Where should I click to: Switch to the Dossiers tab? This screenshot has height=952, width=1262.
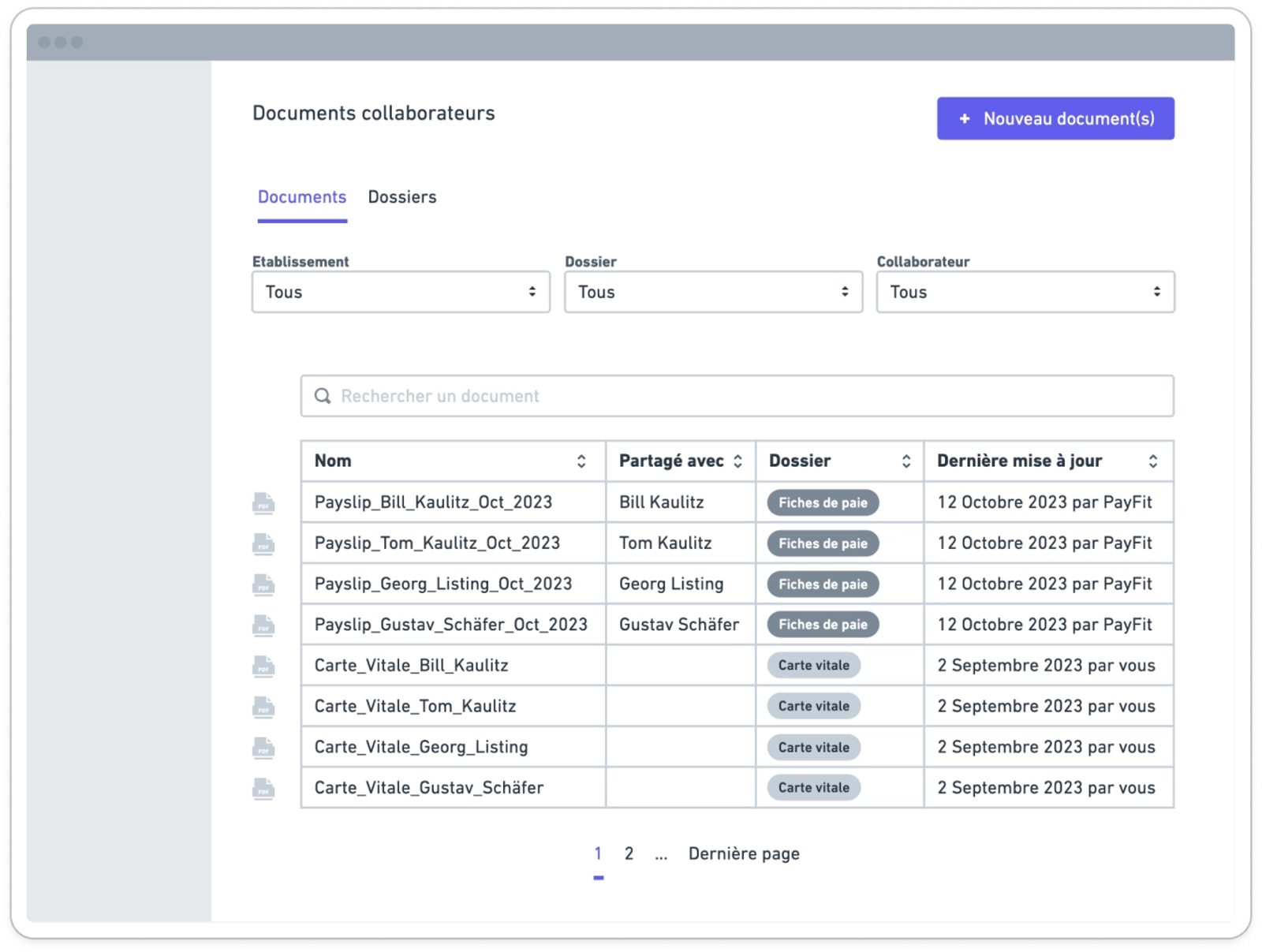[402, 197]
